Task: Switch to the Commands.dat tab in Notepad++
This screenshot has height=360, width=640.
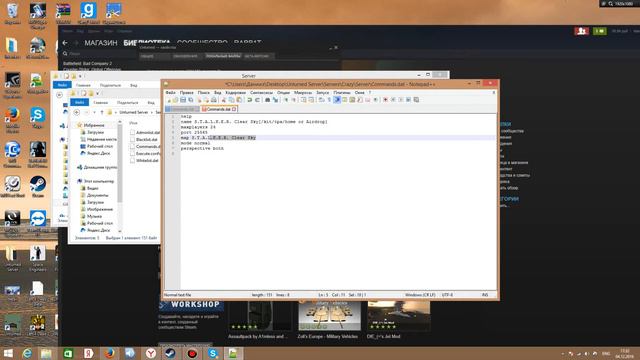Action: pos(219,109)
